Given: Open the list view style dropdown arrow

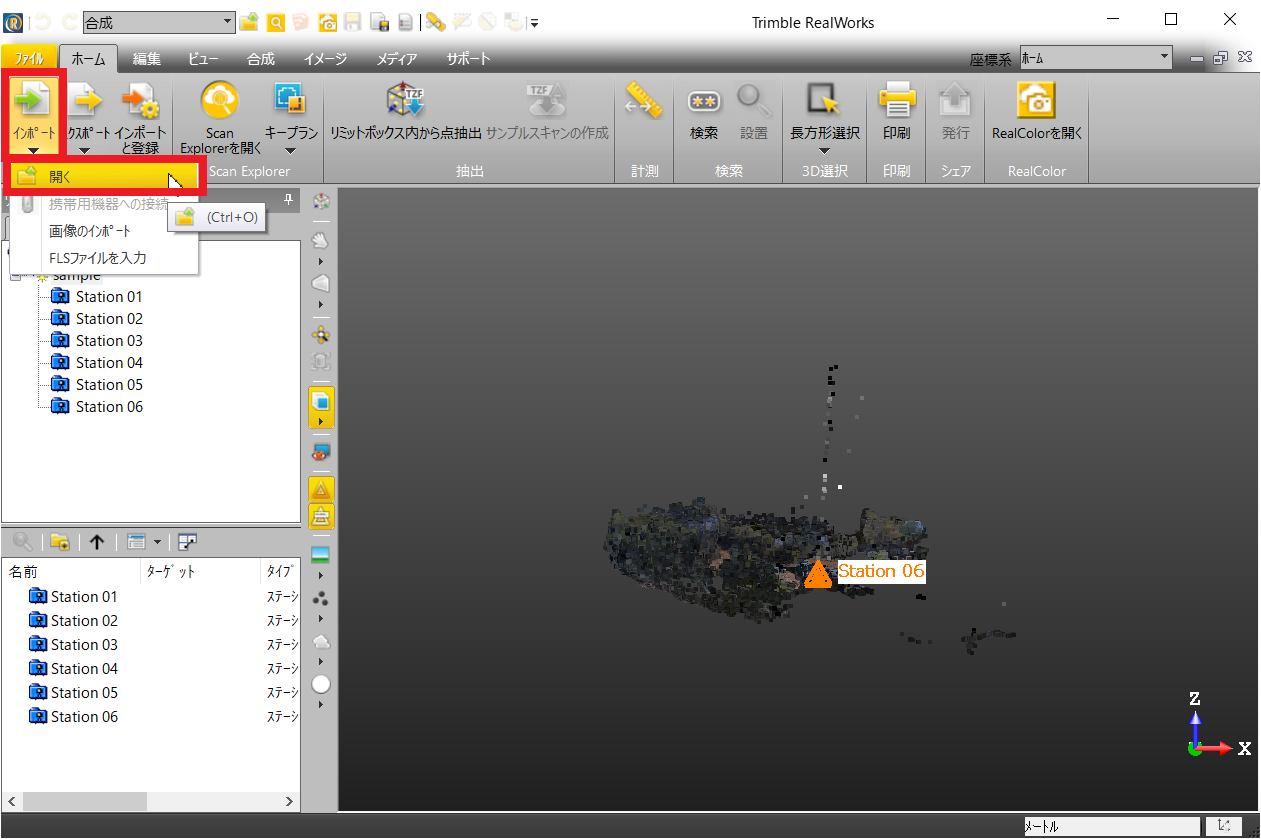Looking at the screenshot, I should tap(157, 542).
